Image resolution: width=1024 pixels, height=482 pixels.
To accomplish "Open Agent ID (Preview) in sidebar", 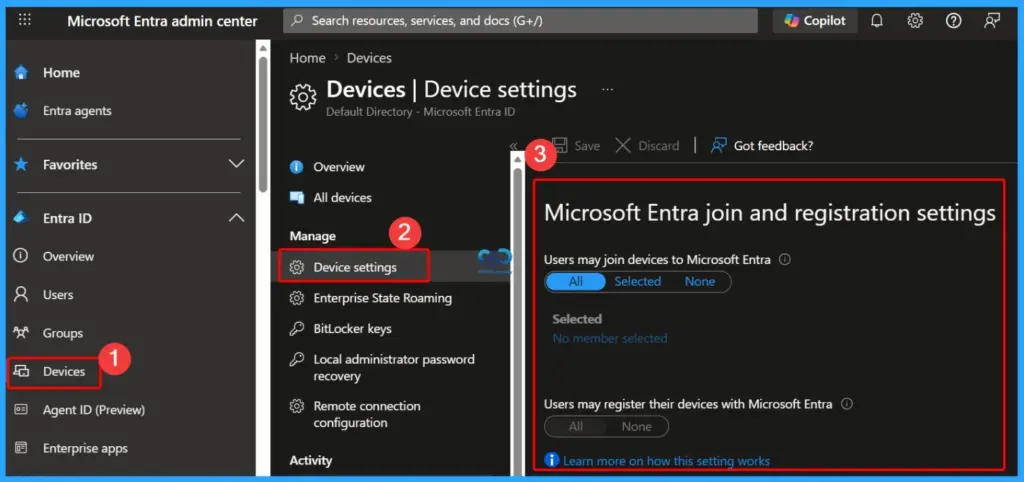I will (x=93, y=410).
